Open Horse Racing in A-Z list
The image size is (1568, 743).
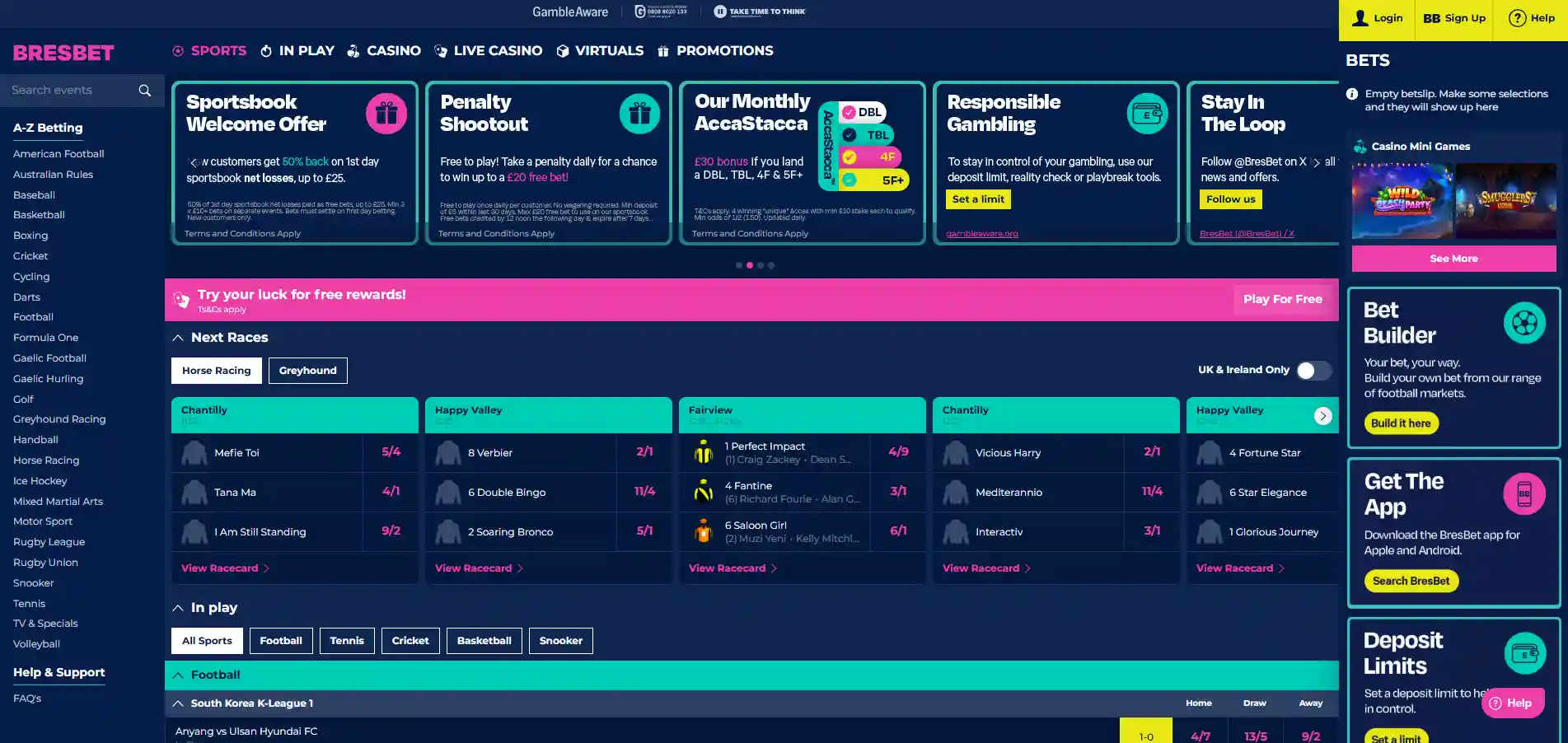tap(46, 460)
